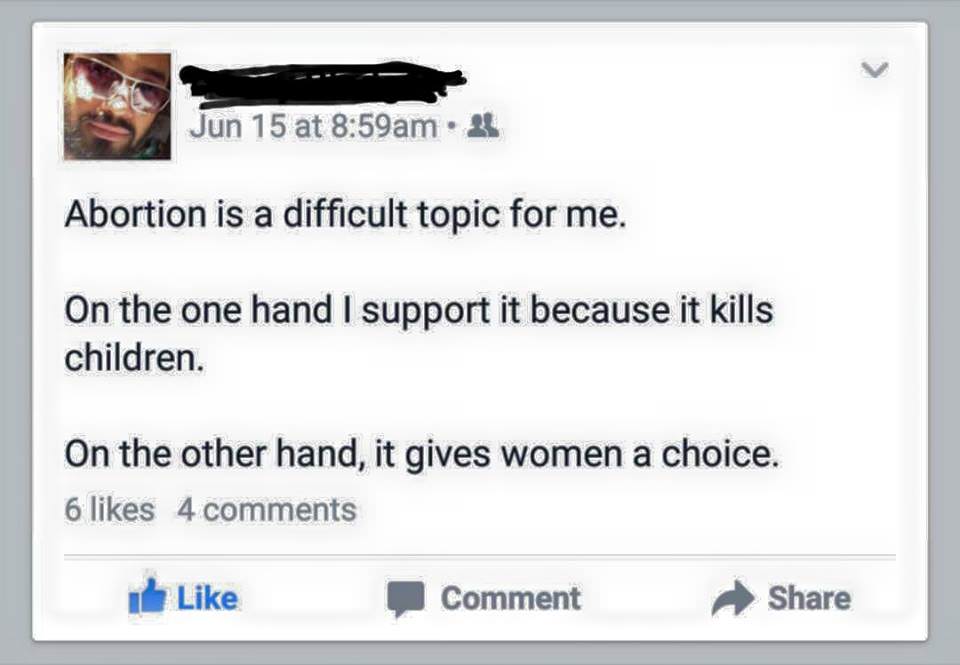
Task: Open the "4 comments" thread
Action: tap(266, 509)
